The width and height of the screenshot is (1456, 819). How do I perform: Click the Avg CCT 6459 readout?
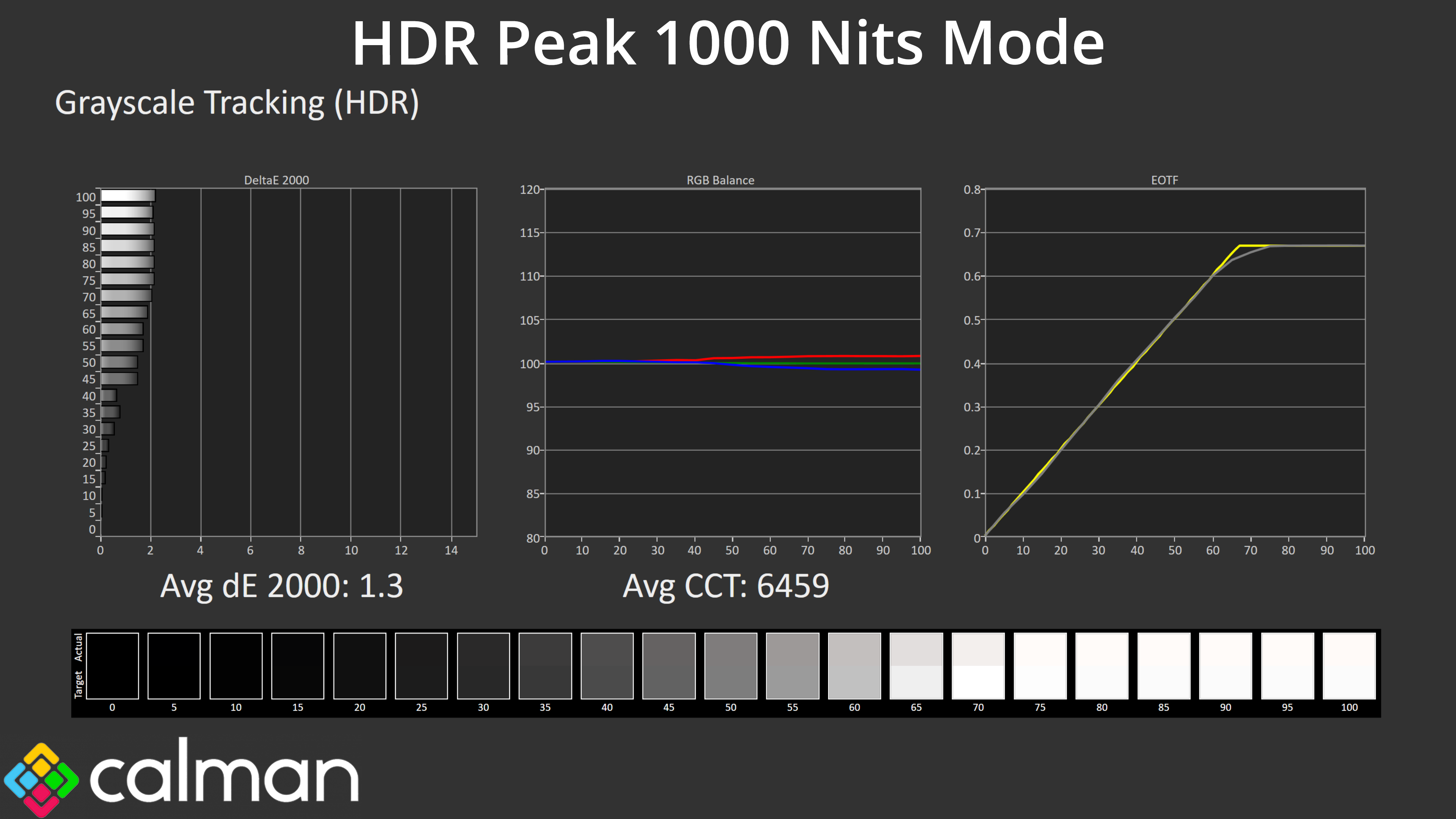pyautogui.click(x=726, y=585)
